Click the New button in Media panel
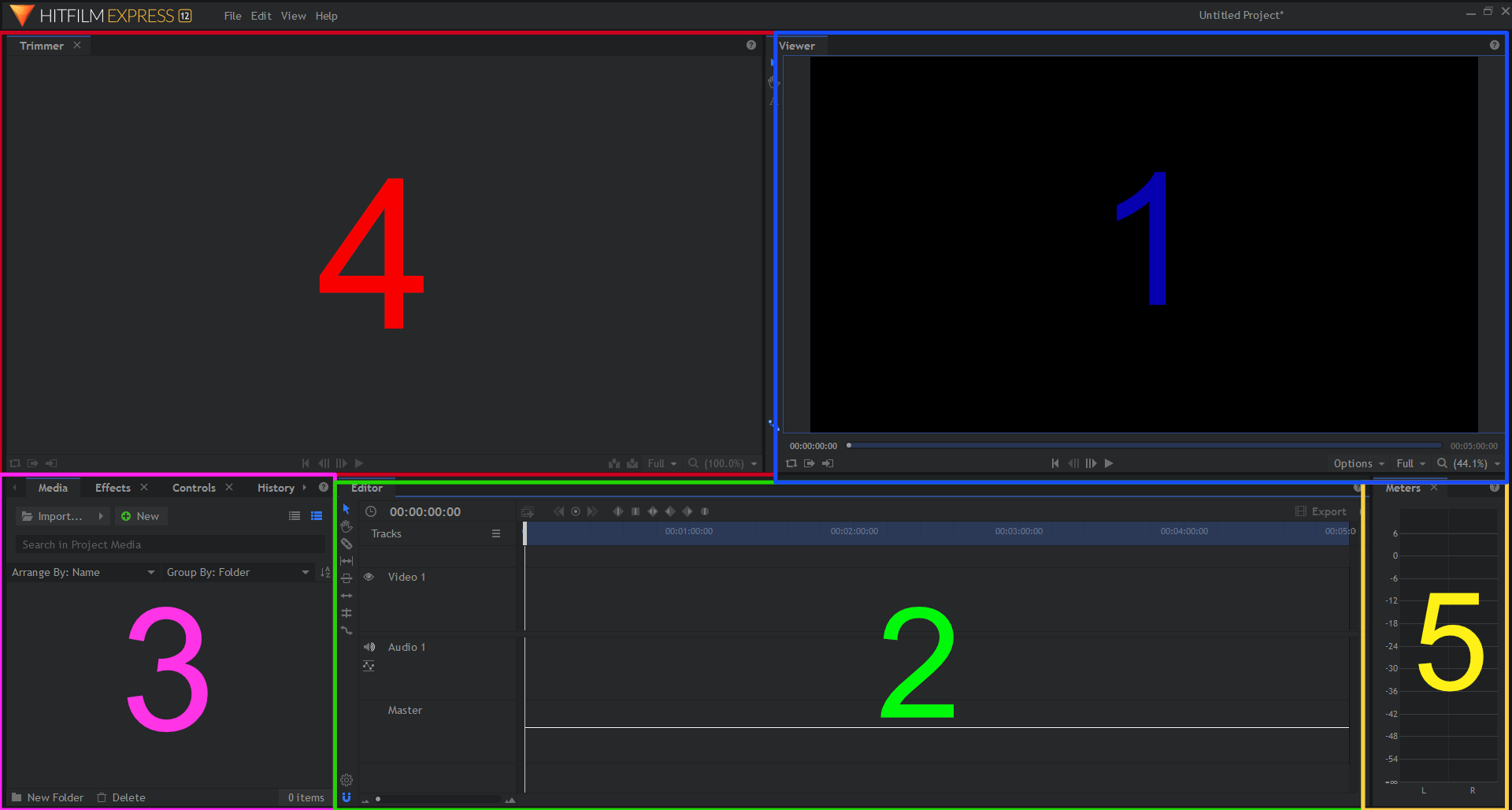 point(141,515)
